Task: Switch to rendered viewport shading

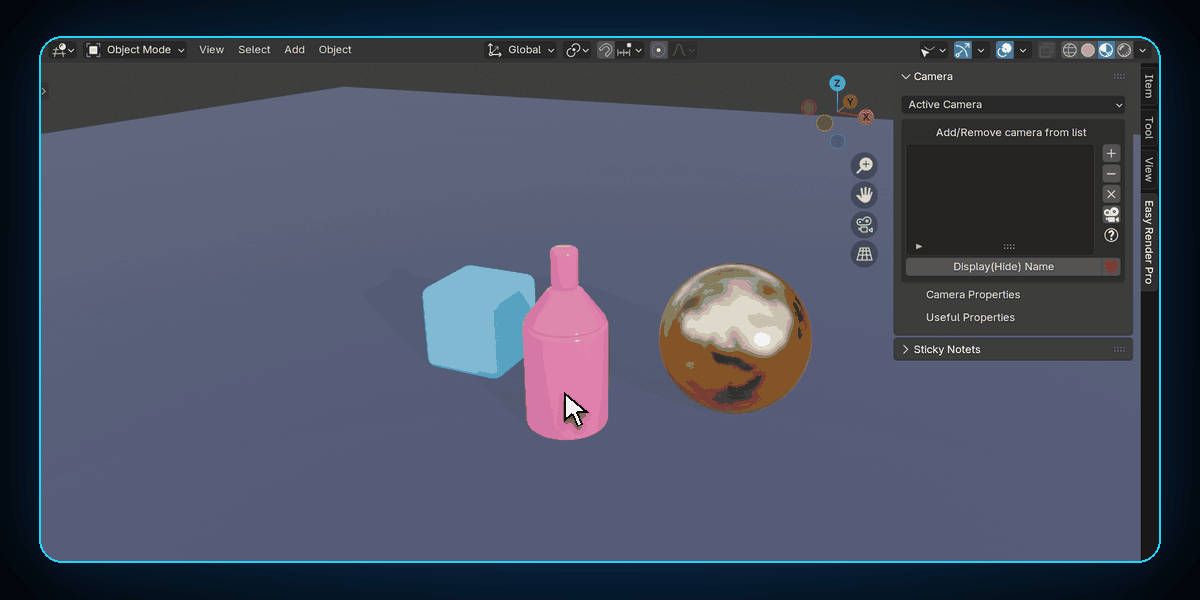Action: 1124,49
